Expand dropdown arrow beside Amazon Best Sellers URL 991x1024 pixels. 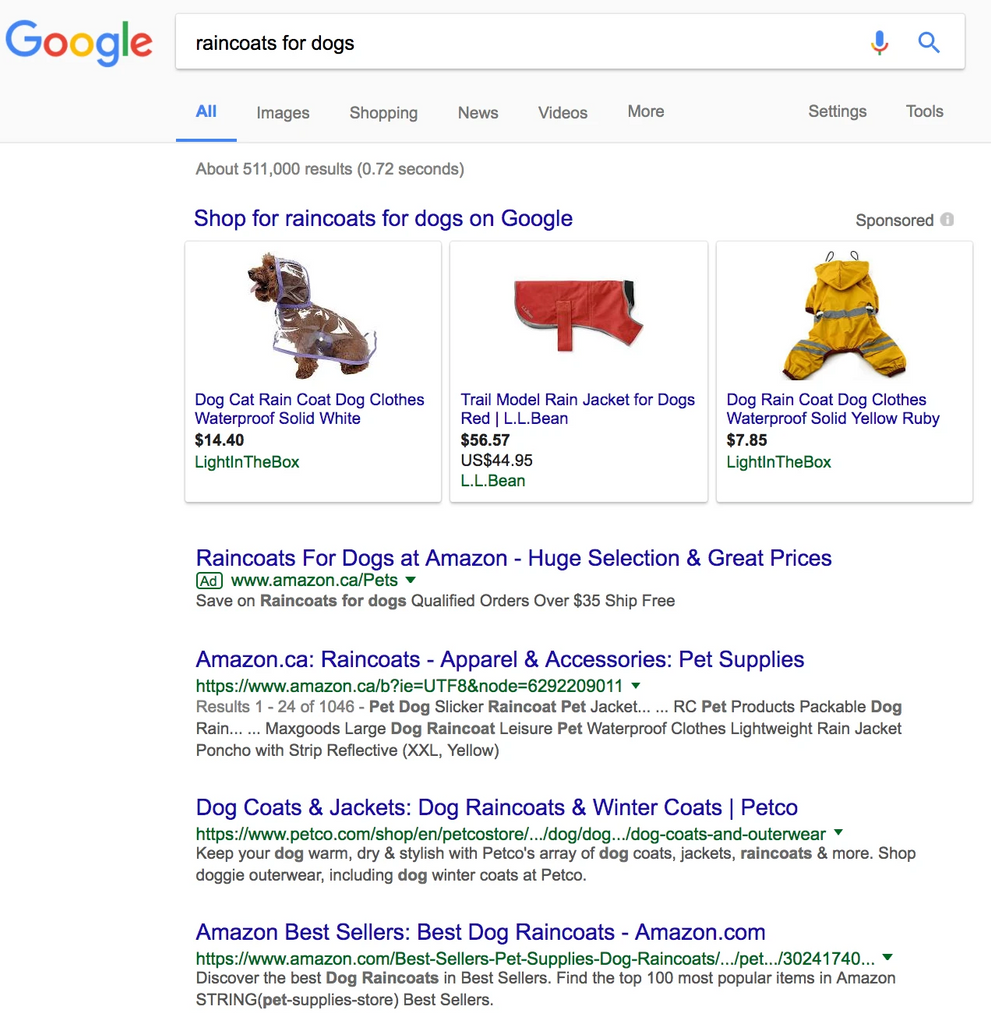tap(887, 957)
